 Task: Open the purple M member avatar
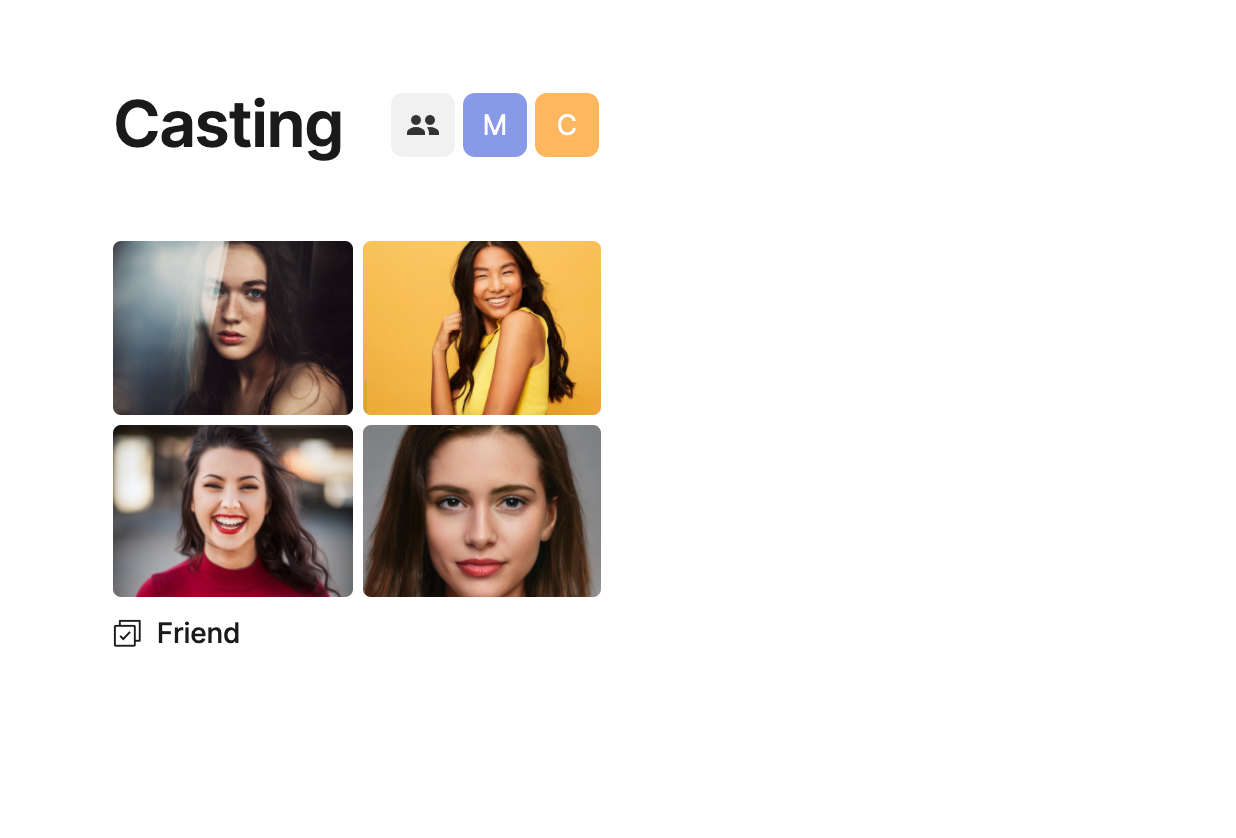[x=495, y=125]
